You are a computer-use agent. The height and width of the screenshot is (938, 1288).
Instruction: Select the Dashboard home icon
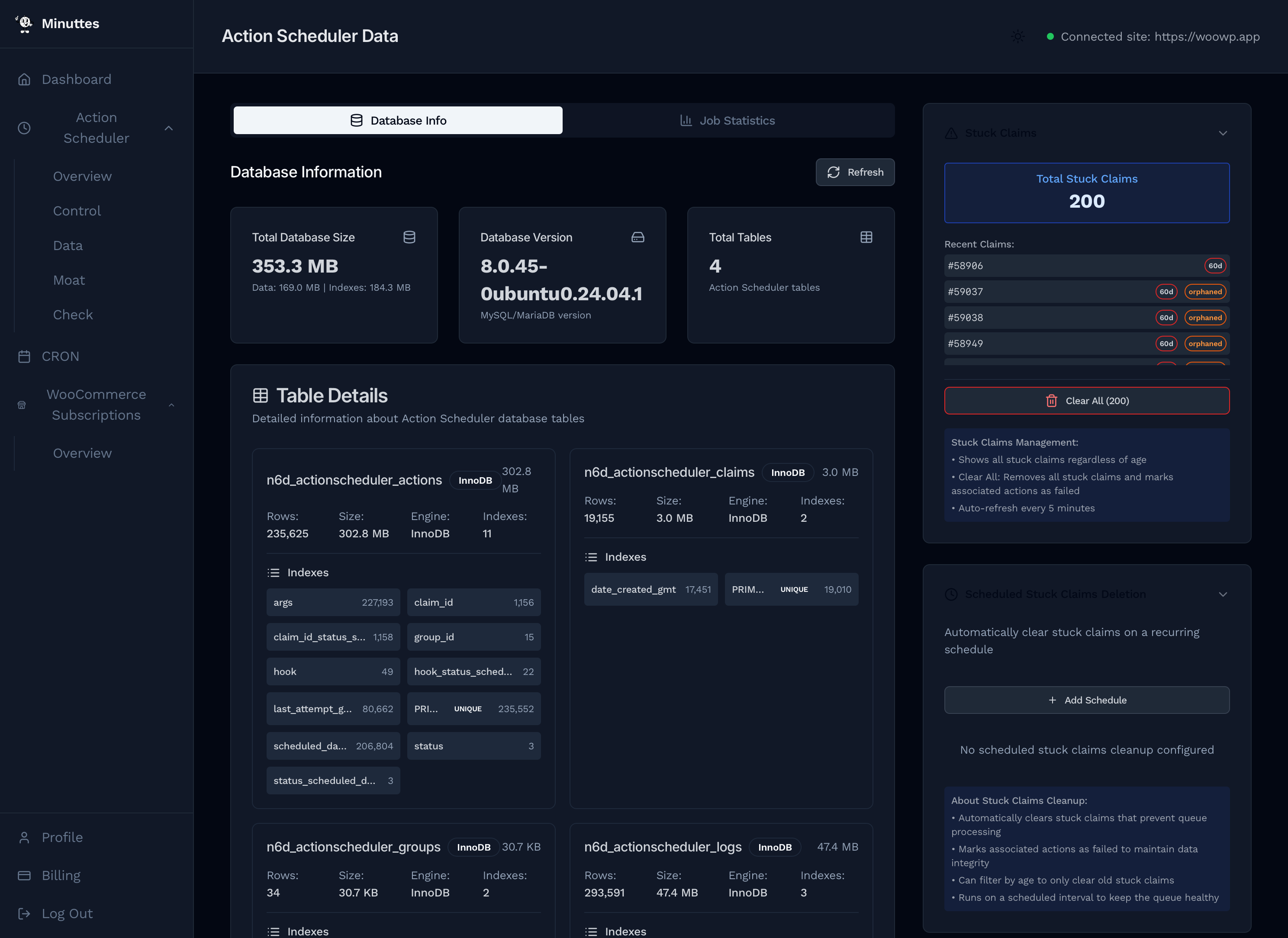point(24,79)
